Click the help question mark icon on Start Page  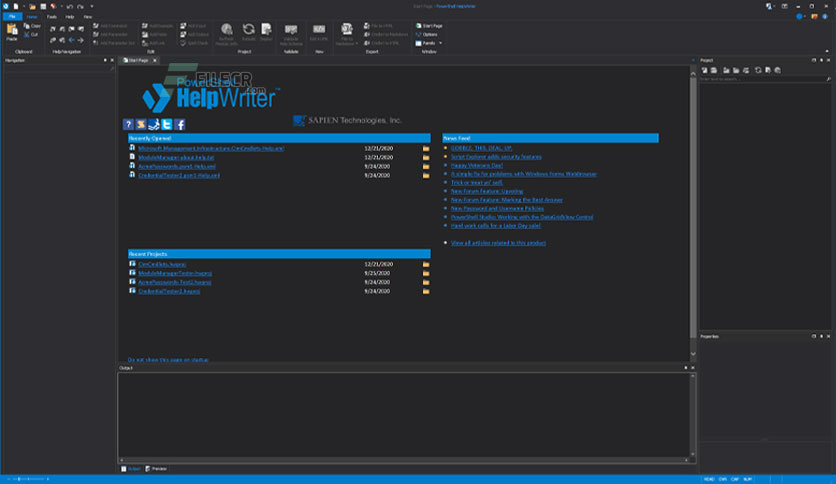[128, 124]
